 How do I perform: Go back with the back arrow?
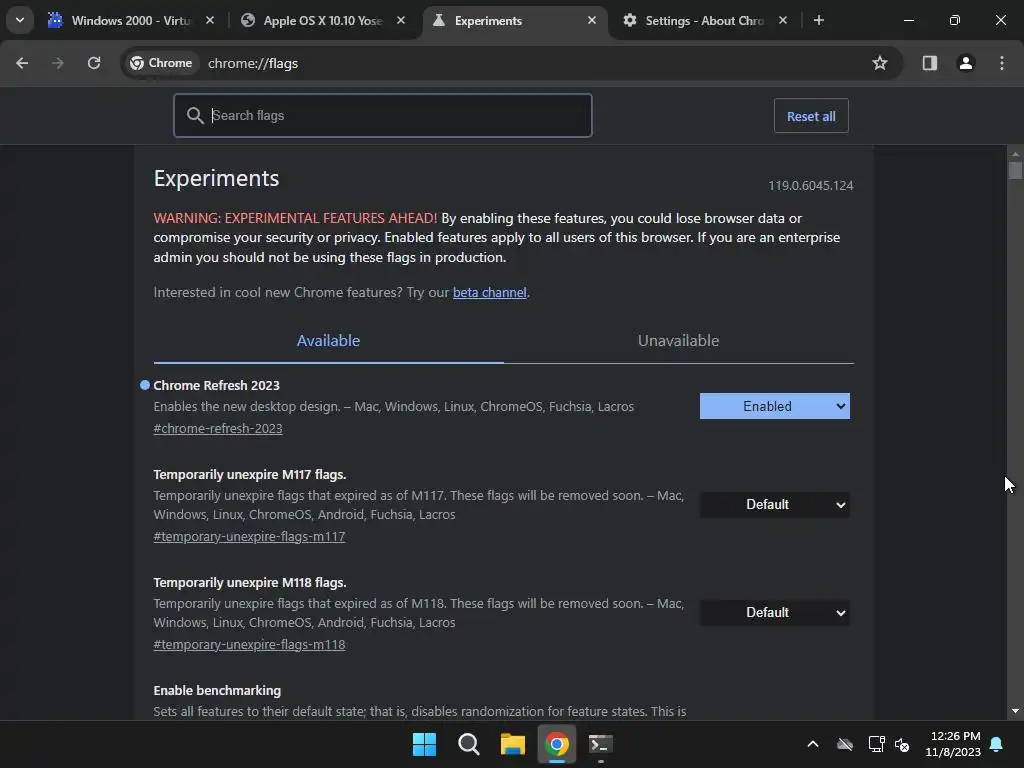coord(22,63)
